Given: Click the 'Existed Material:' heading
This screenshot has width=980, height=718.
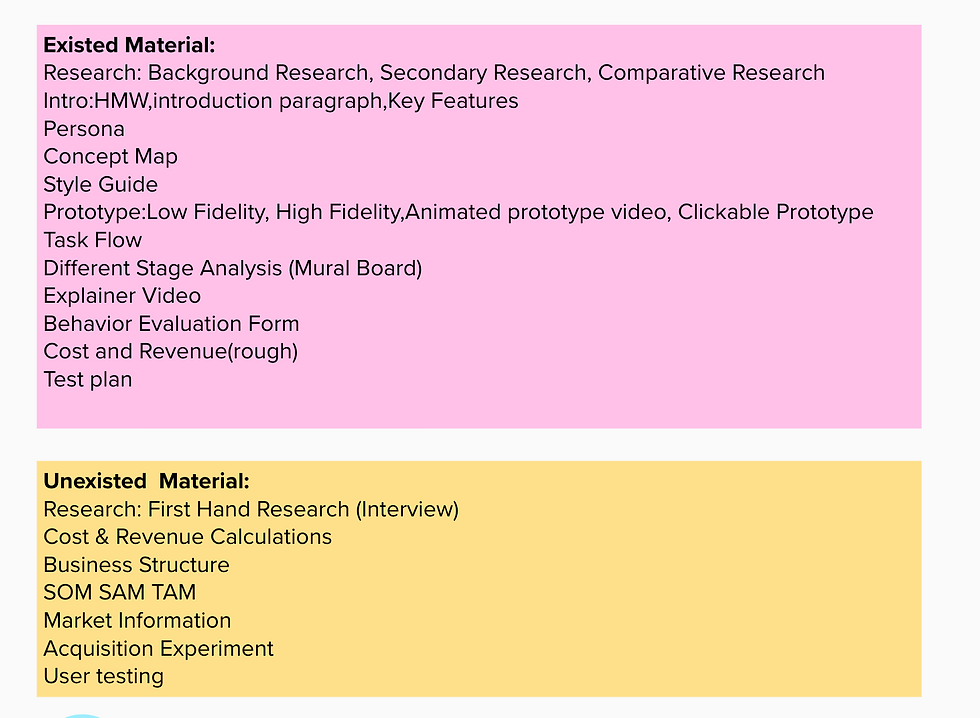Looking at the screenshot, I should click(x=129, y=45).
